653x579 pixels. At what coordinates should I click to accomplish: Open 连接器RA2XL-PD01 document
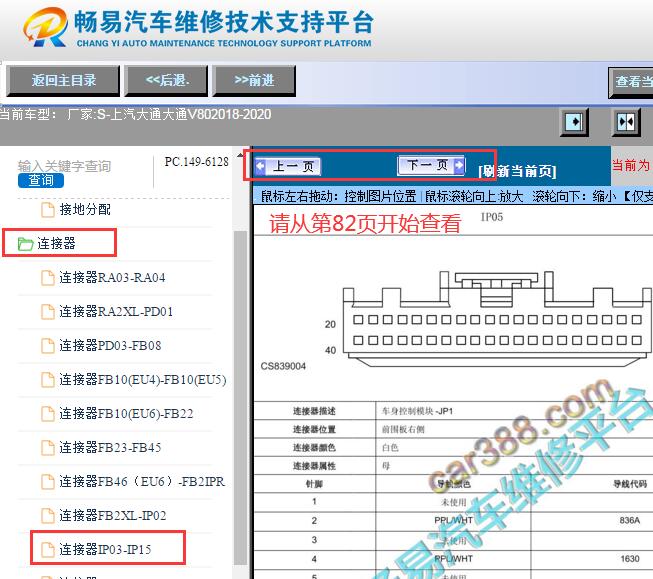pyautogui.click(x=116, y=312)
